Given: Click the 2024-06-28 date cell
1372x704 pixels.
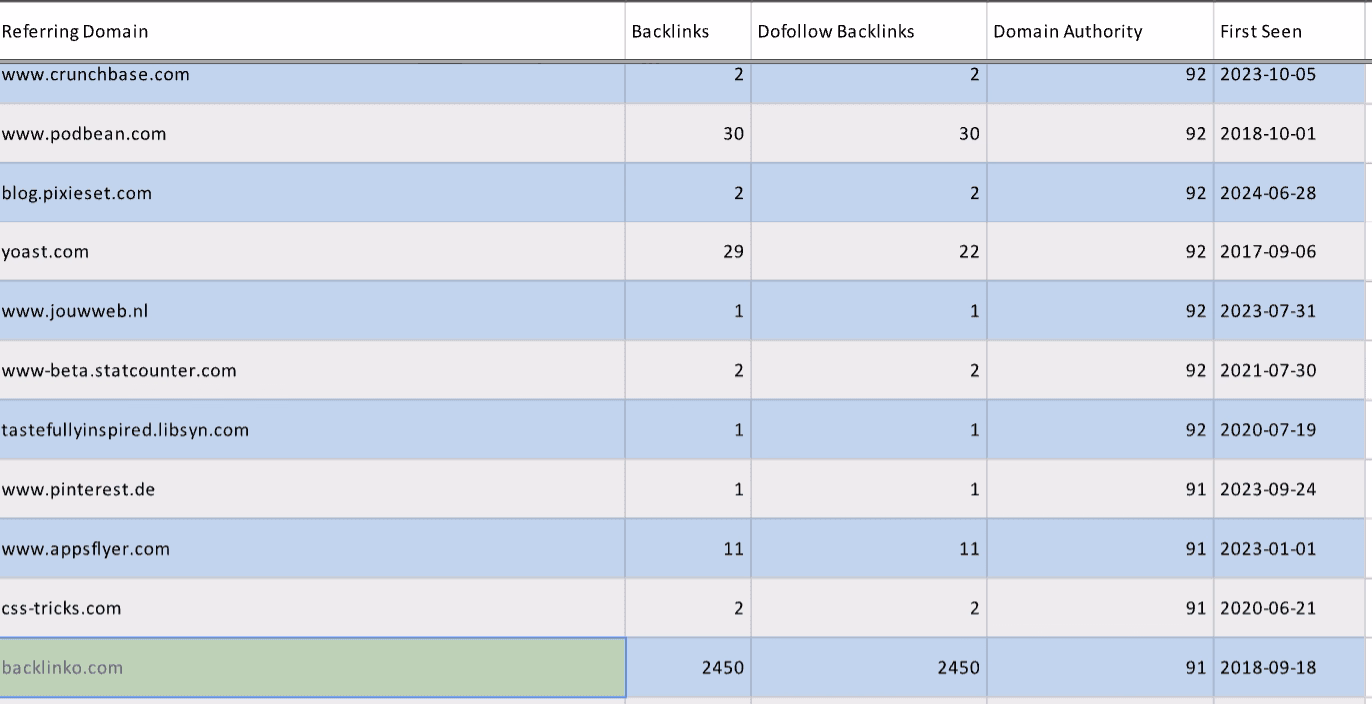Looking at the screenshot, I should (x=1289, y=193).
